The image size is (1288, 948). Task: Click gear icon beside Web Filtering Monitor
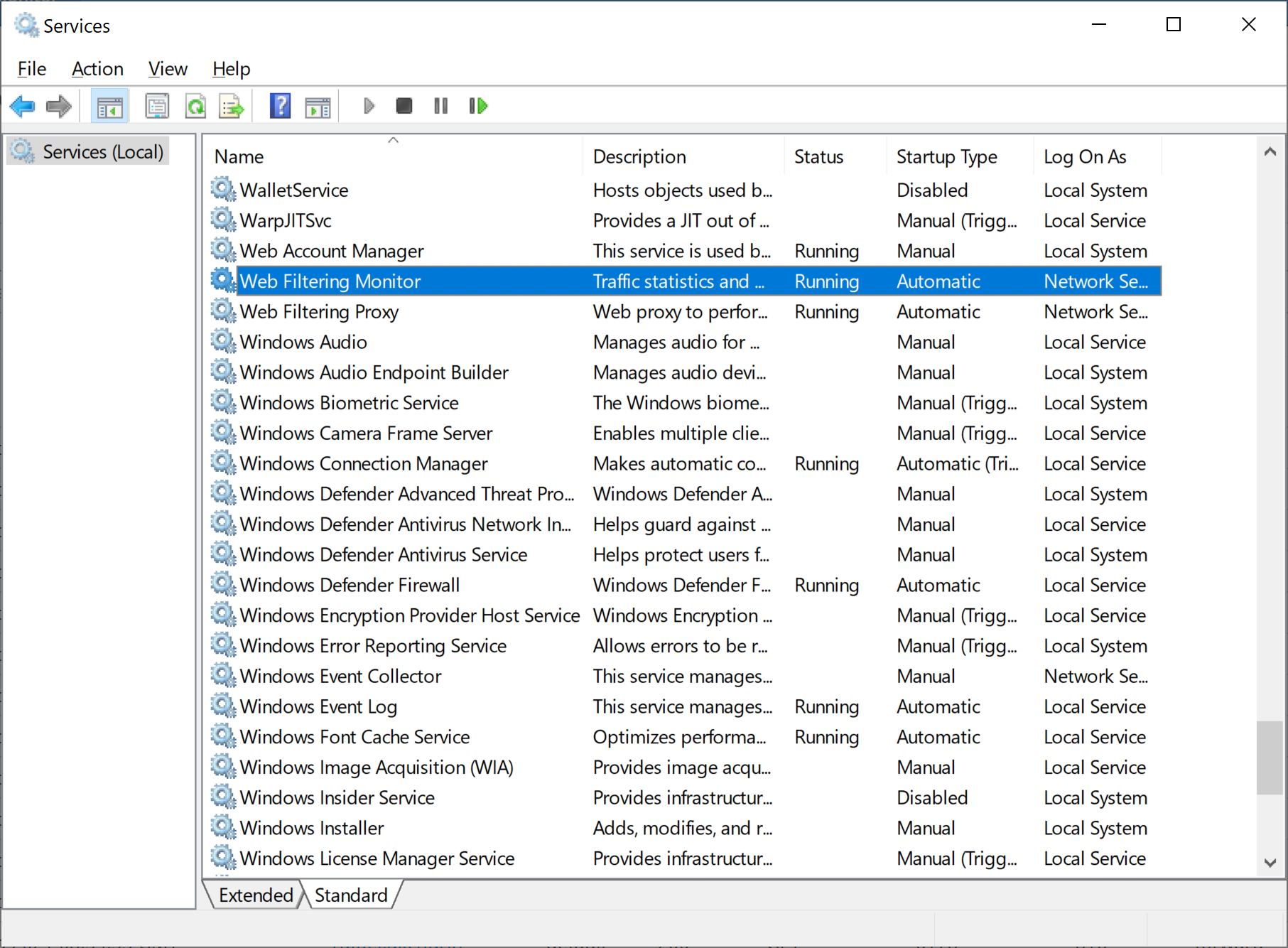click(223, 281)
